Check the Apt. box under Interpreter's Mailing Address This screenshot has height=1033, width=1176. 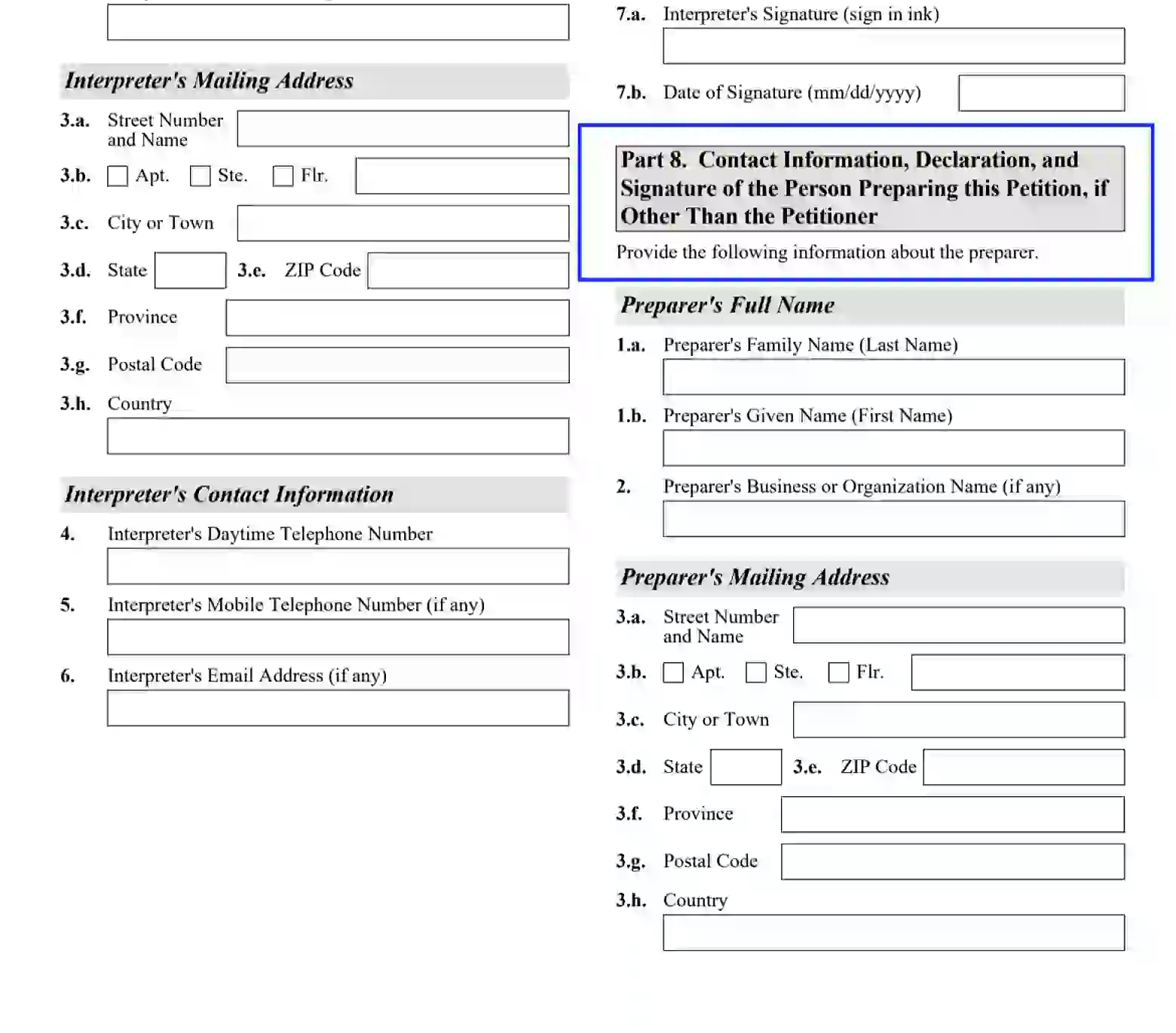pyautogui.click(x=118, y=176)
